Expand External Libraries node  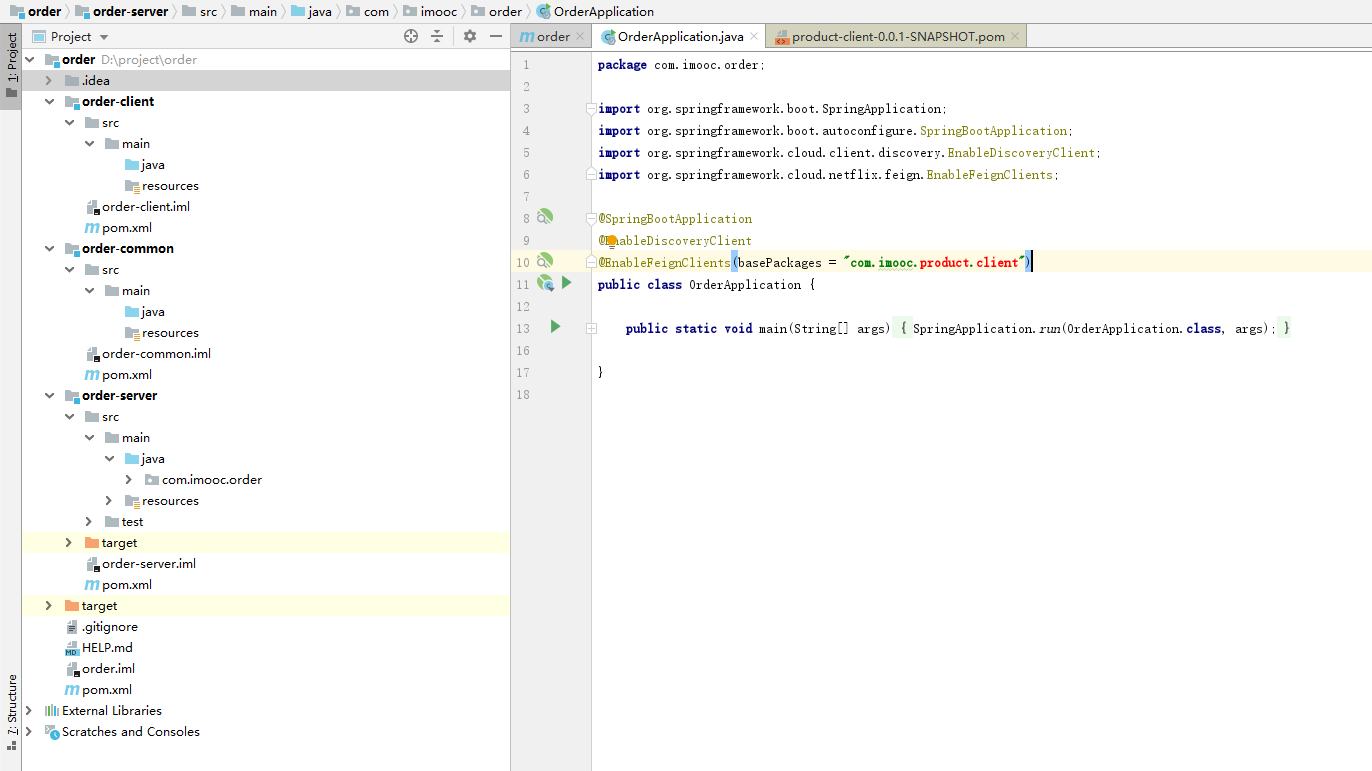28,710
